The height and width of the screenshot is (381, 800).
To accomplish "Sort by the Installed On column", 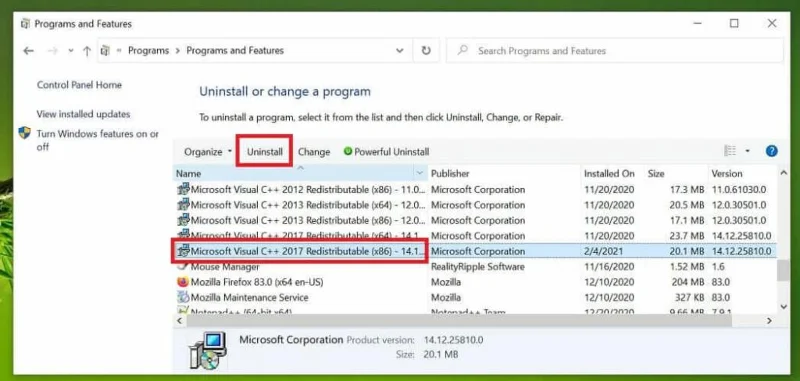I will tap(612, 173).
